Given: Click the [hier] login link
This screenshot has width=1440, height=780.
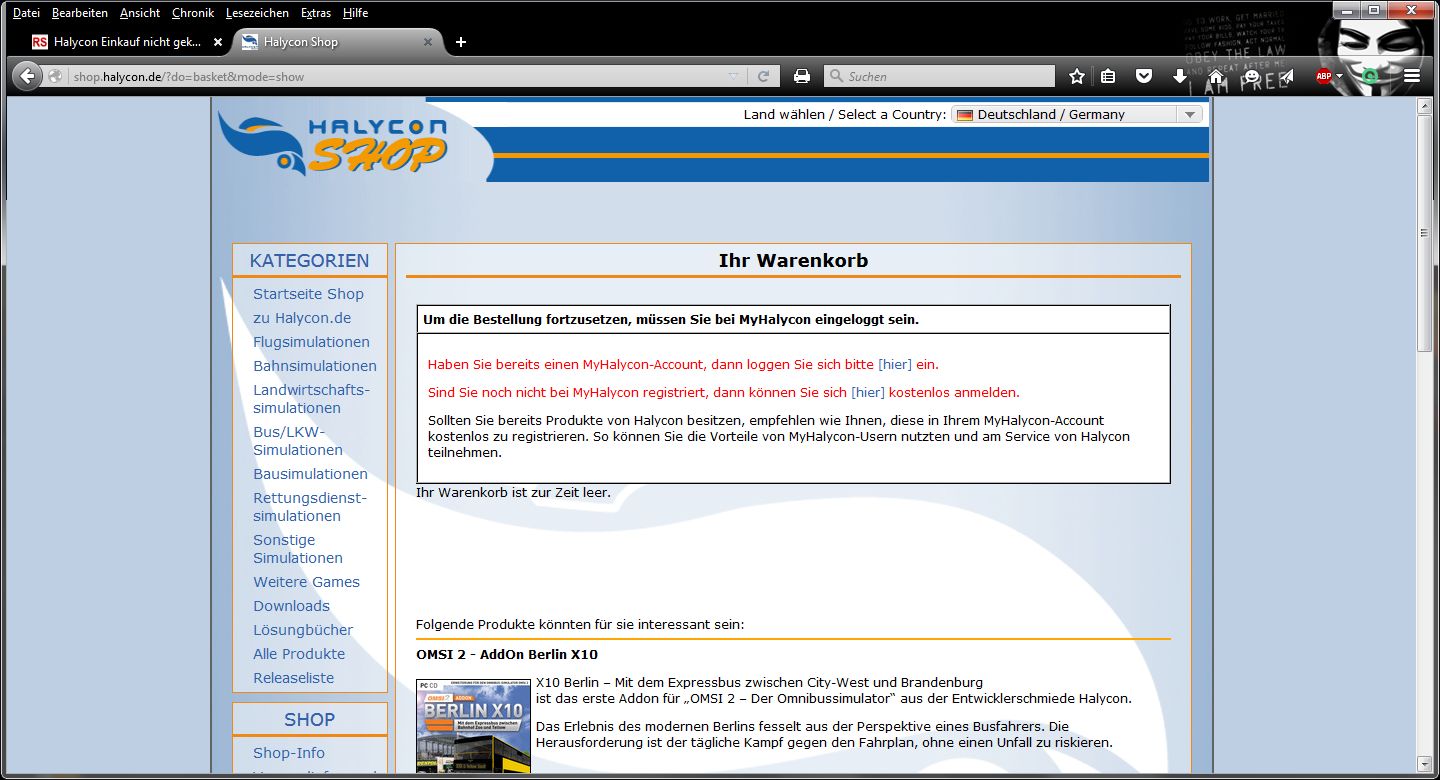Looking at the screenshot, I should pyautogui.click(x=895, y=364).
